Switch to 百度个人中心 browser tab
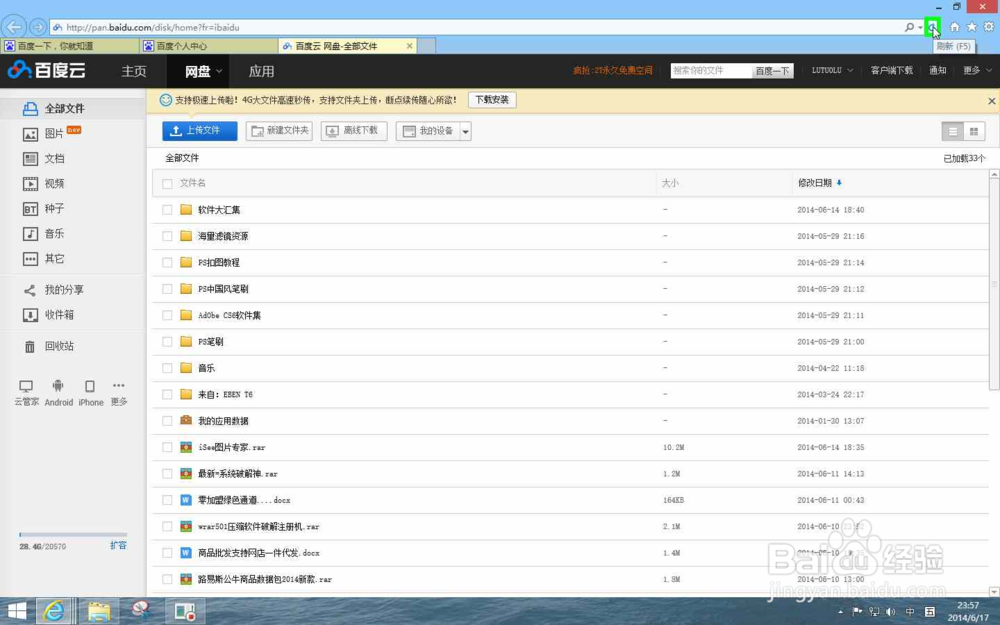 (209, 46)
